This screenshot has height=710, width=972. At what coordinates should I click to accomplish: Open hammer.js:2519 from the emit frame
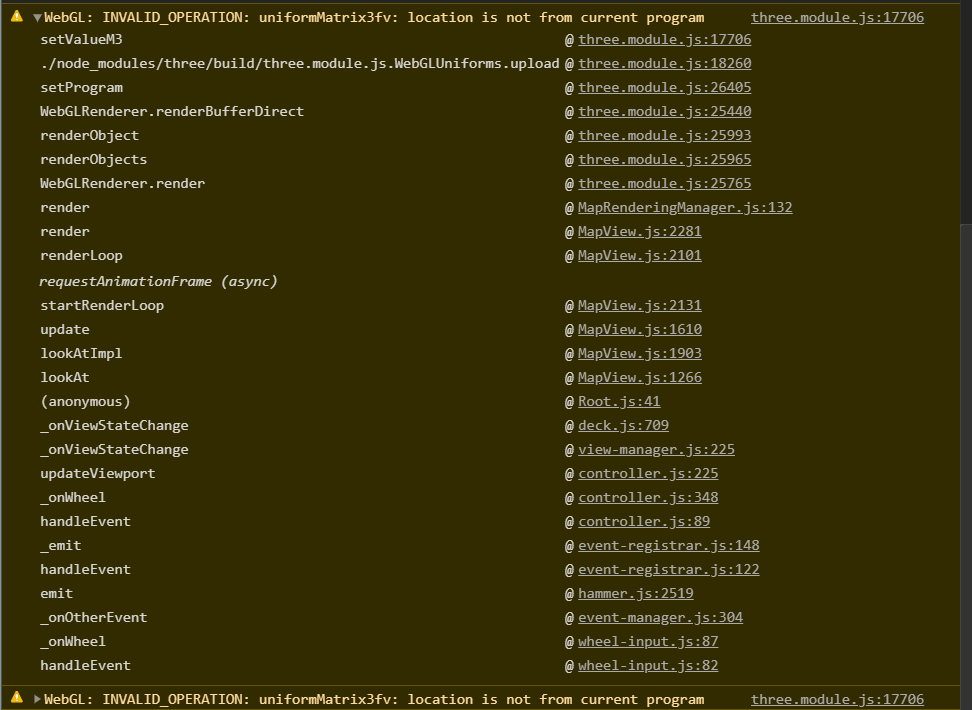[x=636, y=593]
